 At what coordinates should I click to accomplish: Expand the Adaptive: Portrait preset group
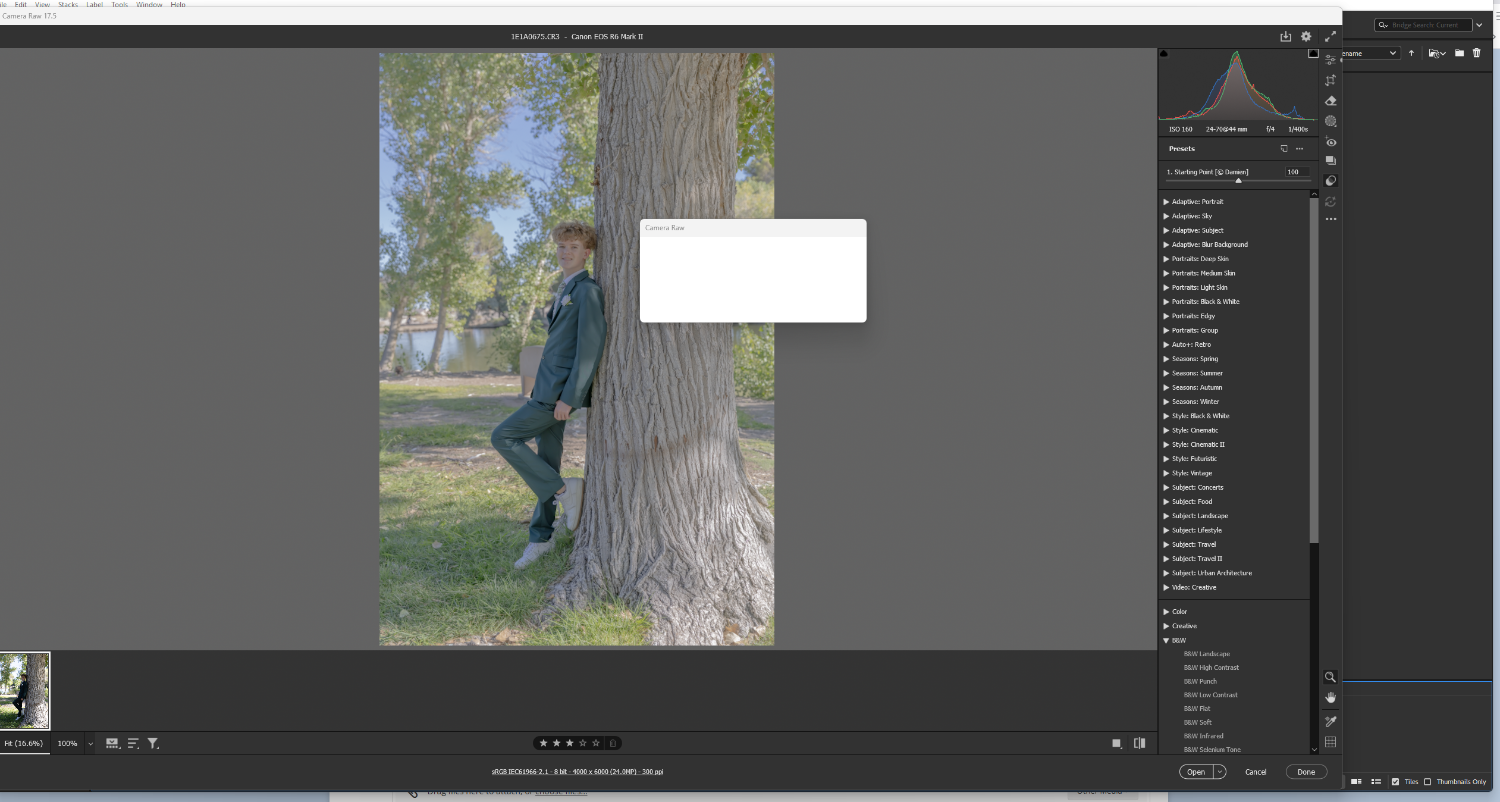coord(1166,202)
